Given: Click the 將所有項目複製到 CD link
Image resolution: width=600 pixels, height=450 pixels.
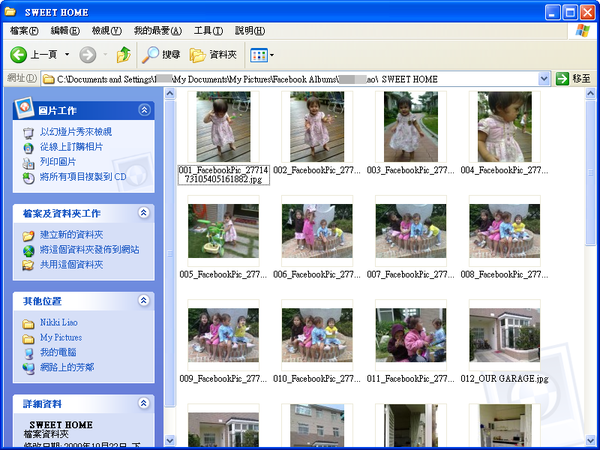Looking at the screenshot, I should click(83, 177).
